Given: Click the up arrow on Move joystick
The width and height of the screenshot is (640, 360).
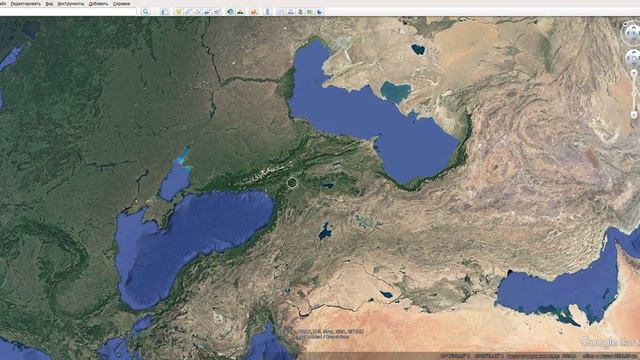Looking at the screenshot, I should 634,52.
